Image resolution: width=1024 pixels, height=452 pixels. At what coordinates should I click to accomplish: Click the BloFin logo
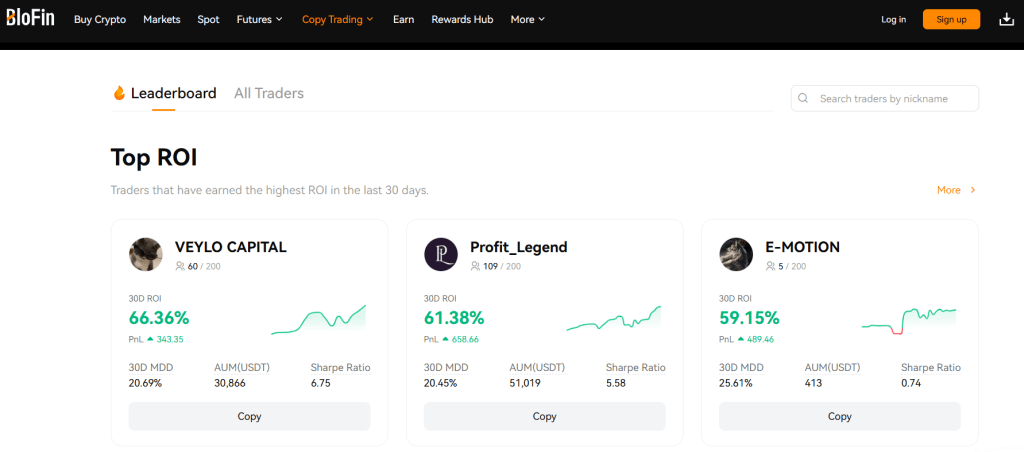click(x=30, y=19)
